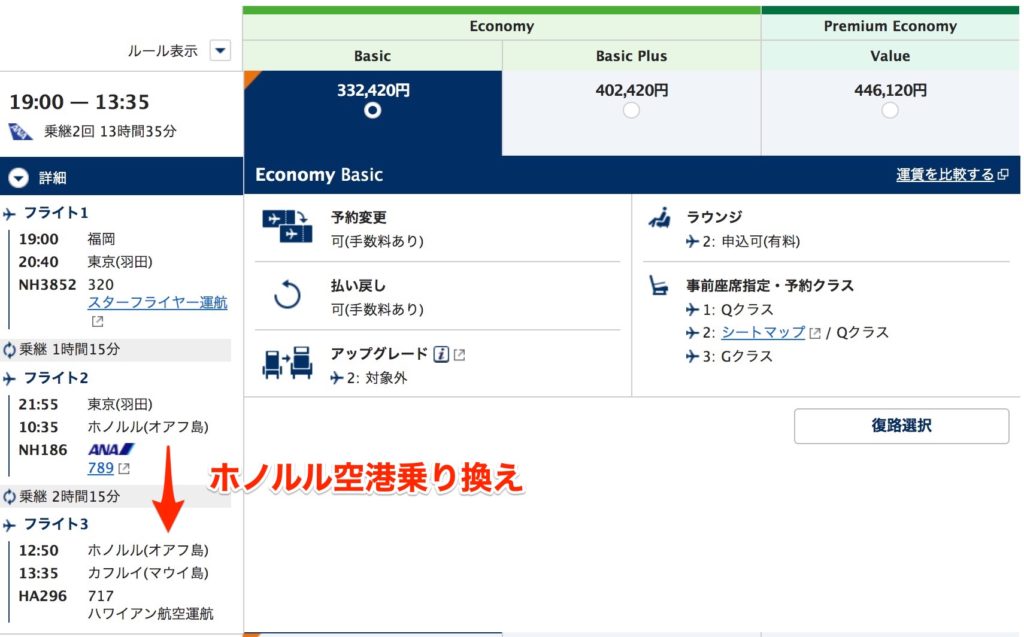1024x637 pixels.
Task: Click the 福岡 departure city text
Action: 101,239
